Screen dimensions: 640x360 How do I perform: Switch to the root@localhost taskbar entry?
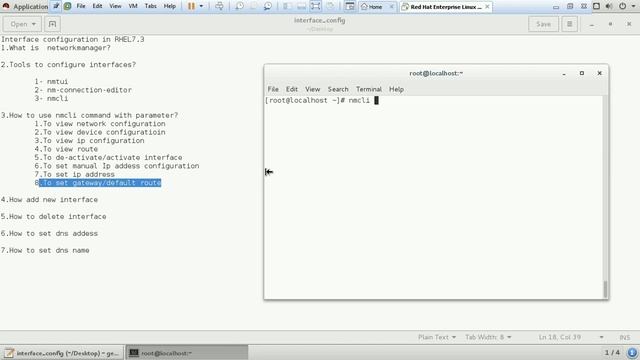pos(186,353)
